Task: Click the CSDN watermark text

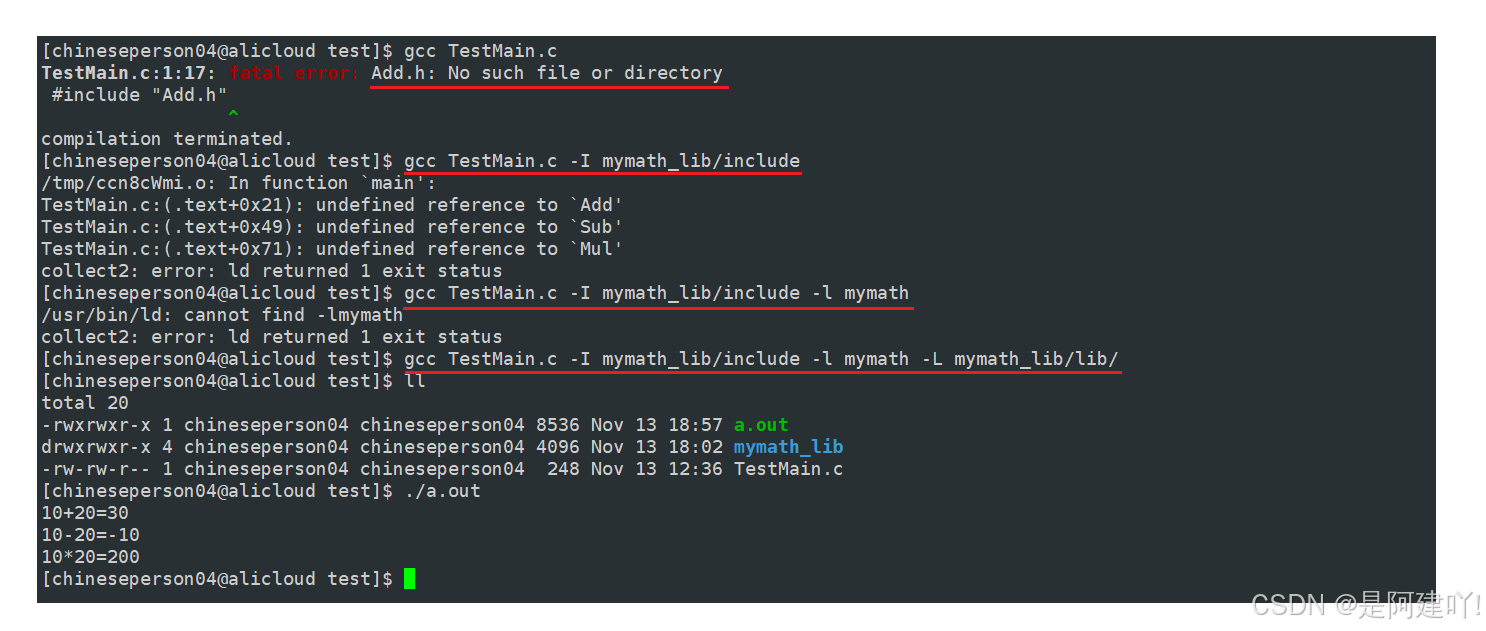Action: tap(1366, 604)
